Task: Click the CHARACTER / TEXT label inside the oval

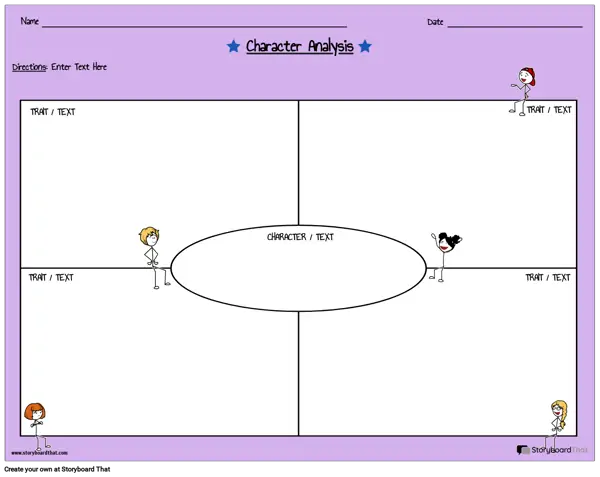Action: point(300,237)
